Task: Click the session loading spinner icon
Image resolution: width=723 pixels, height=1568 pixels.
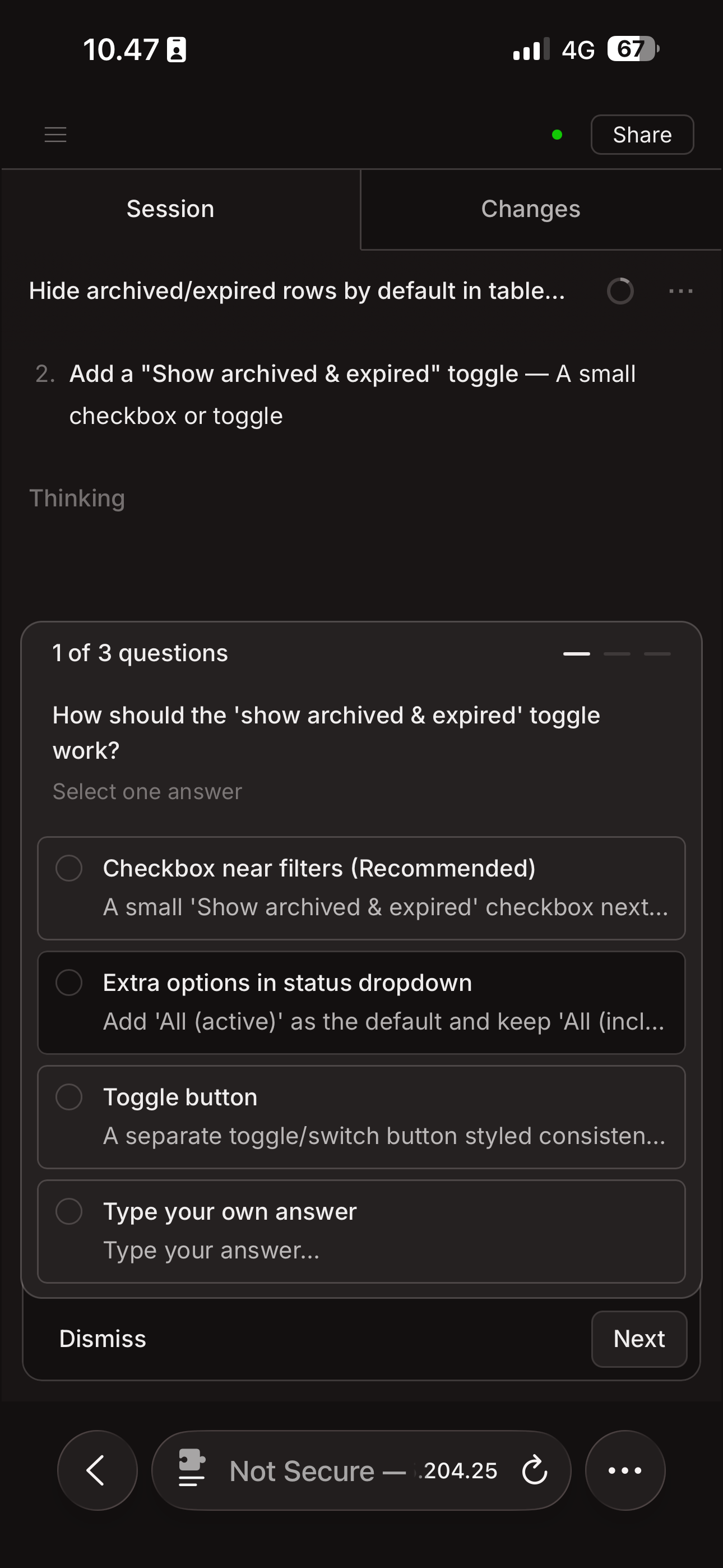Action: coord(620,291)
